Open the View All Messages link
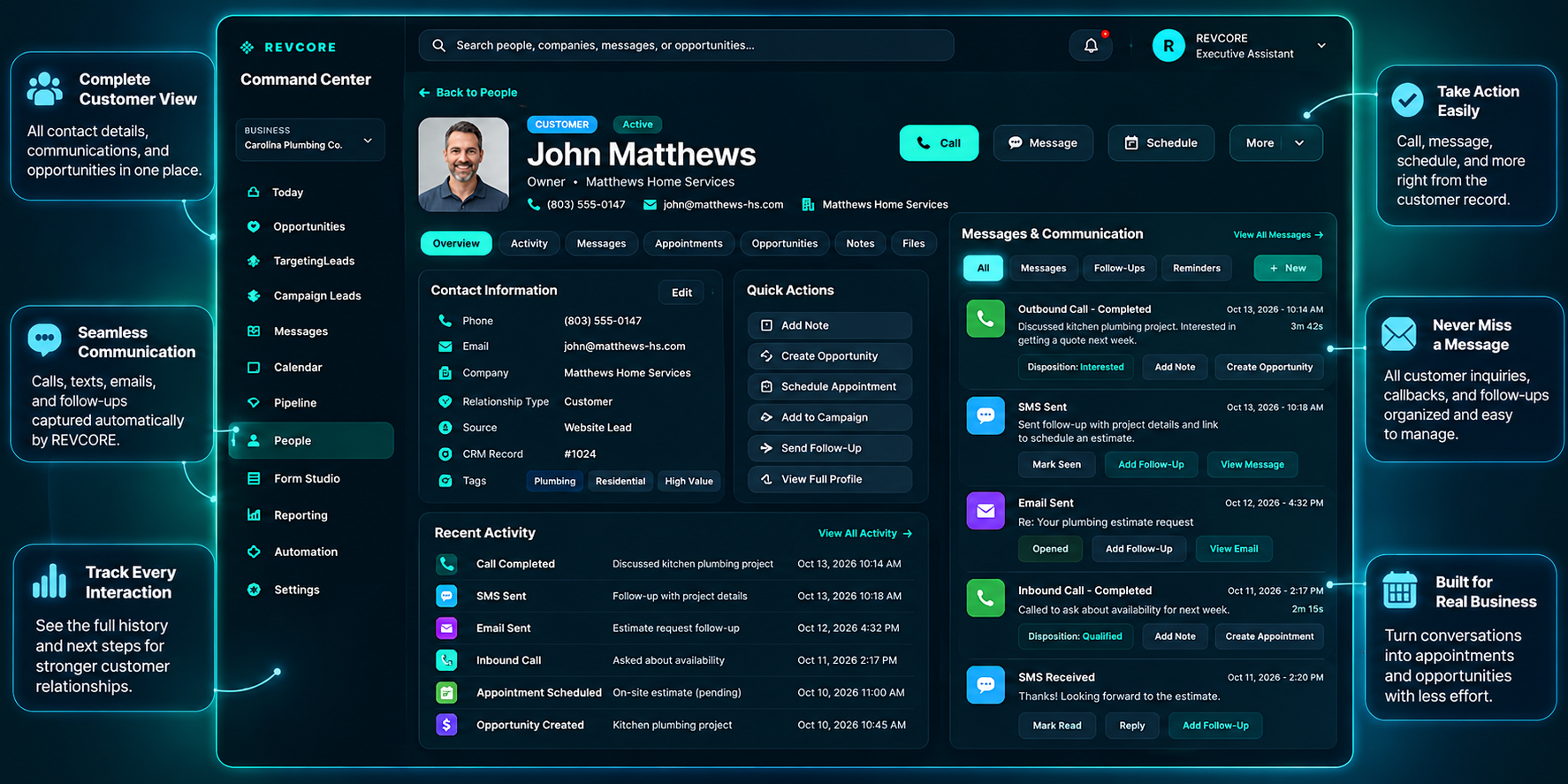Viewport: 1568px width, 784px height. coord(1278,235)
